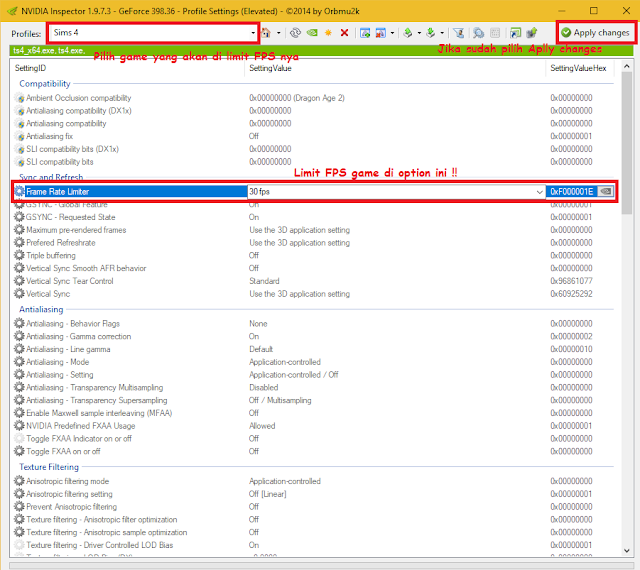Select Antialiasing - Transparency Supersampling row
This screenshot has width=640, height=570.
coord(313,400)
